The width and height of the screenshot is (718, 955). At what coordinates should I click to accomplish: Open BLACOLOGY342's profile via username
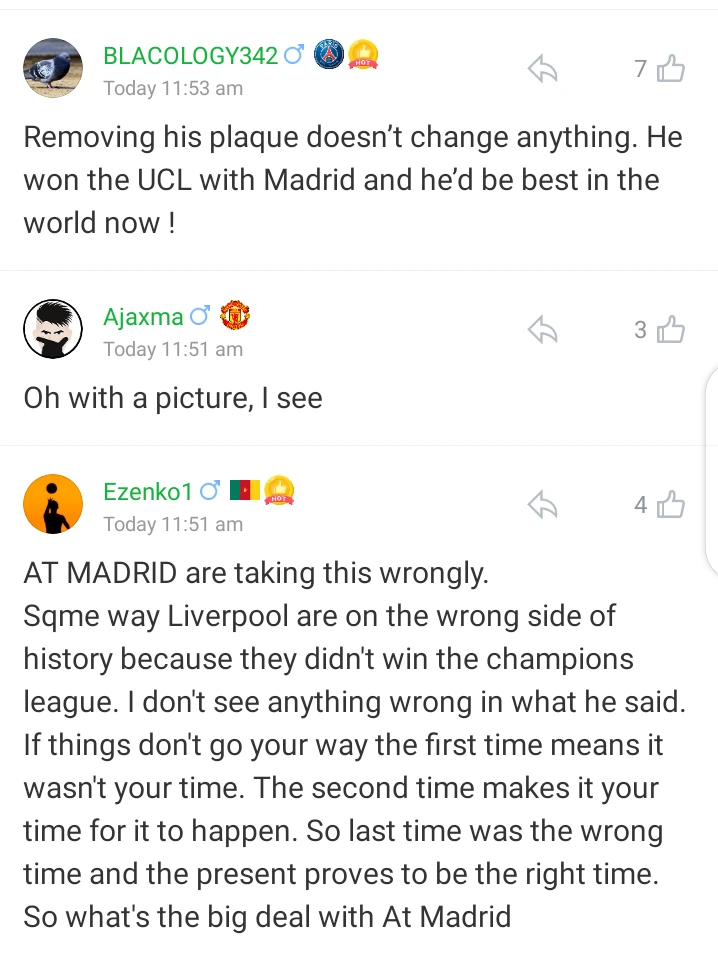tap(190, 56)
